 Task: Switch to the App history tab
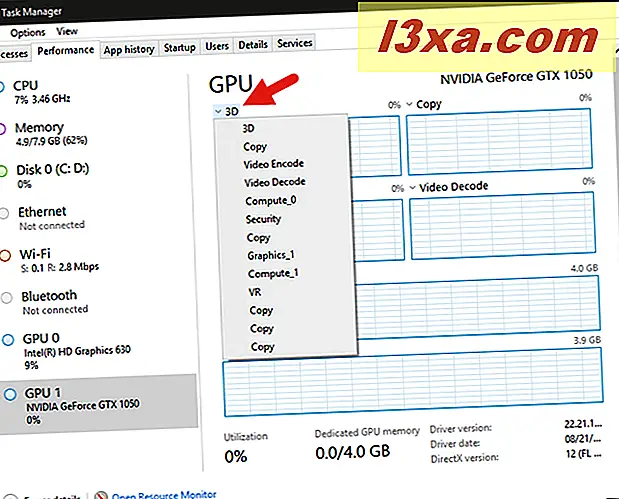tap(129, 50)
